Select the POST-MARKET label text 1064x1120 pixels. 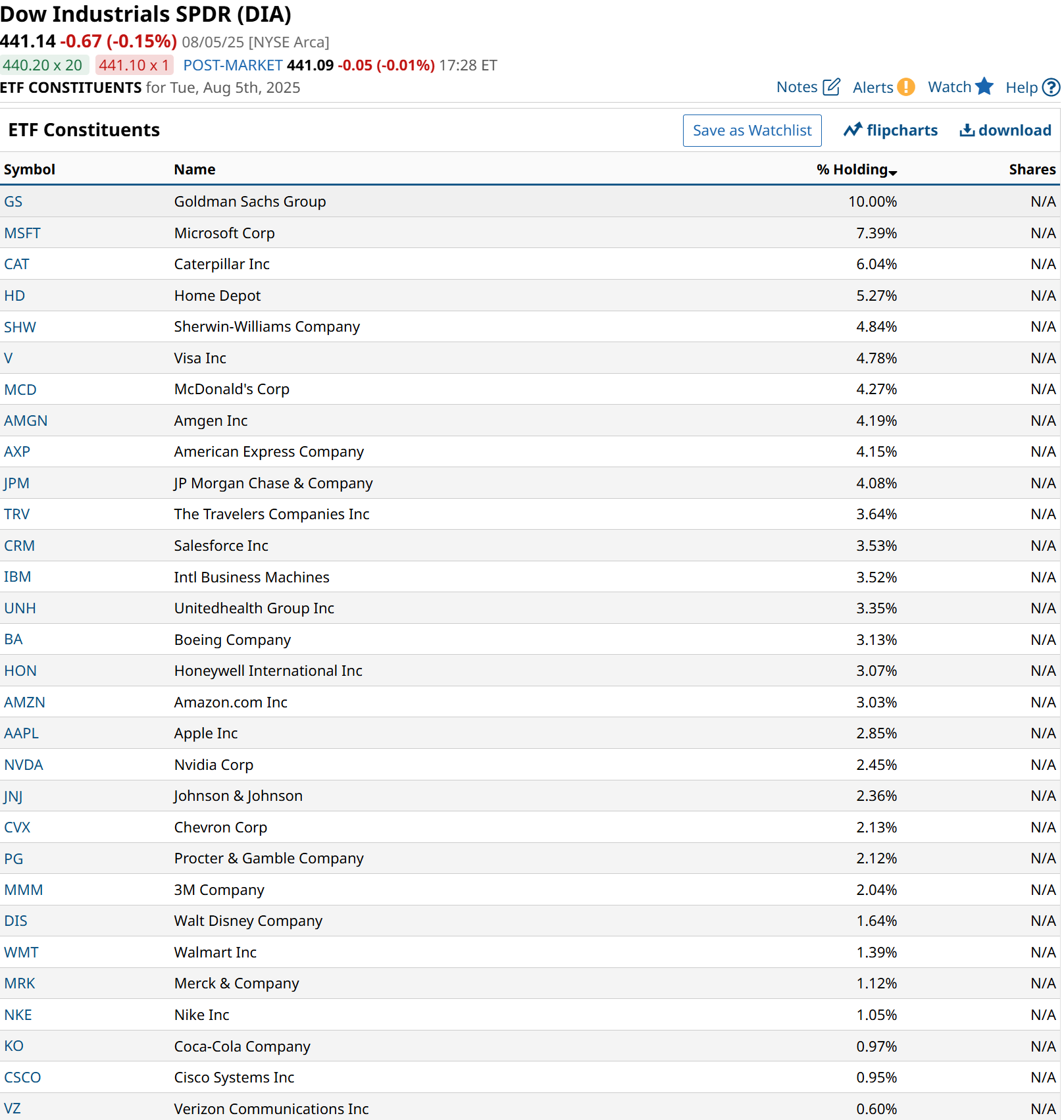(x=233, y=65)
